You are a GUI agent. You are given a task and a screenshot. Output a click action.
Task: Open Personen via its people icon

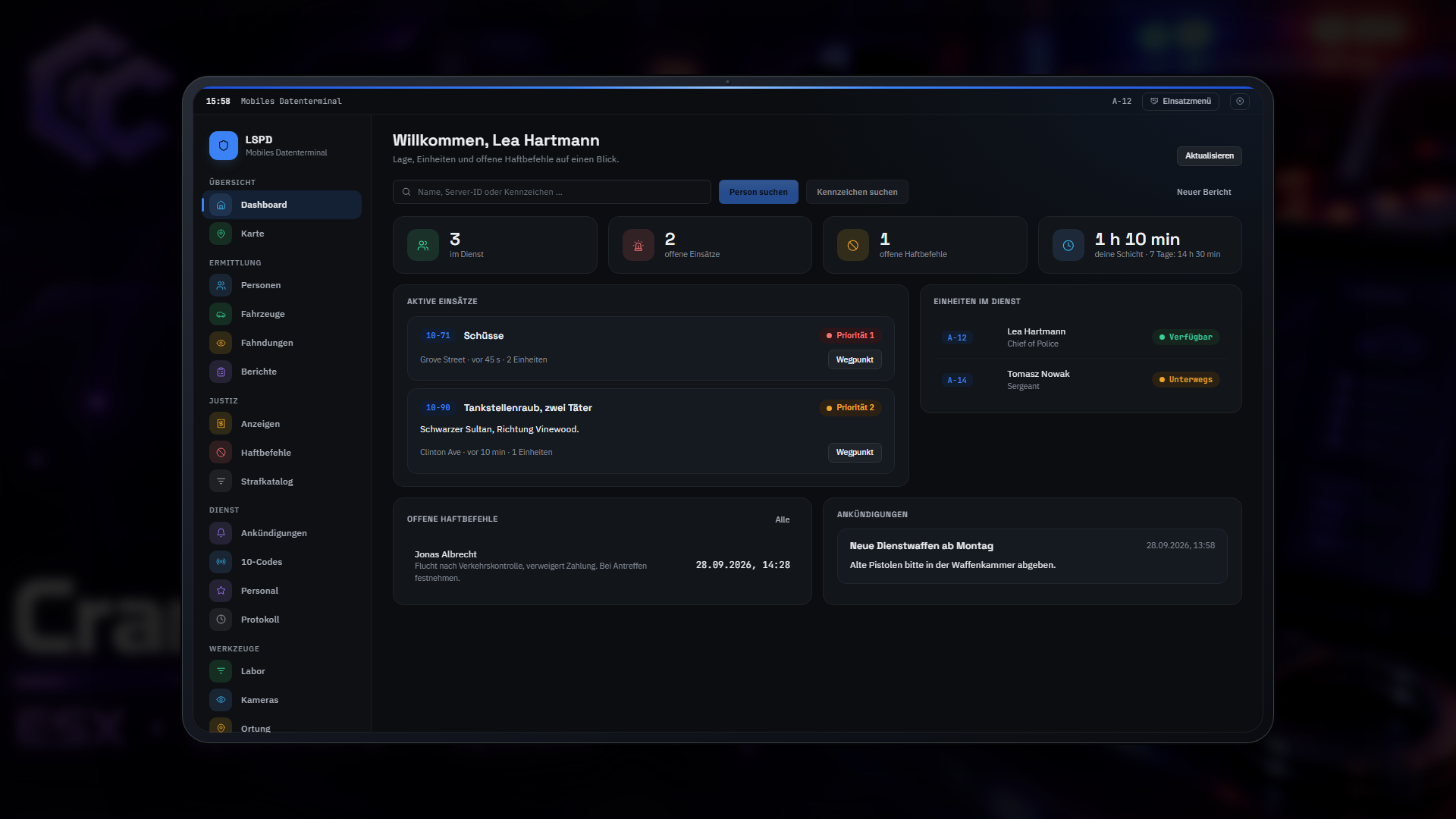tap(221, 285)
